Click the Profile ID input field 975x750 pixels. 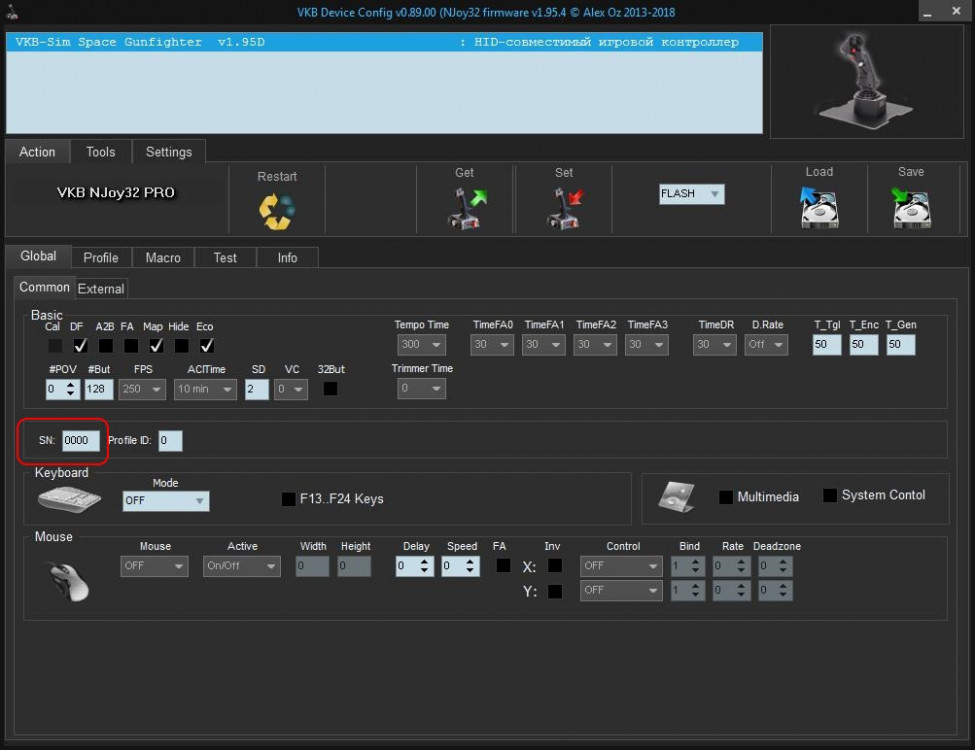[x=170, y=441]
